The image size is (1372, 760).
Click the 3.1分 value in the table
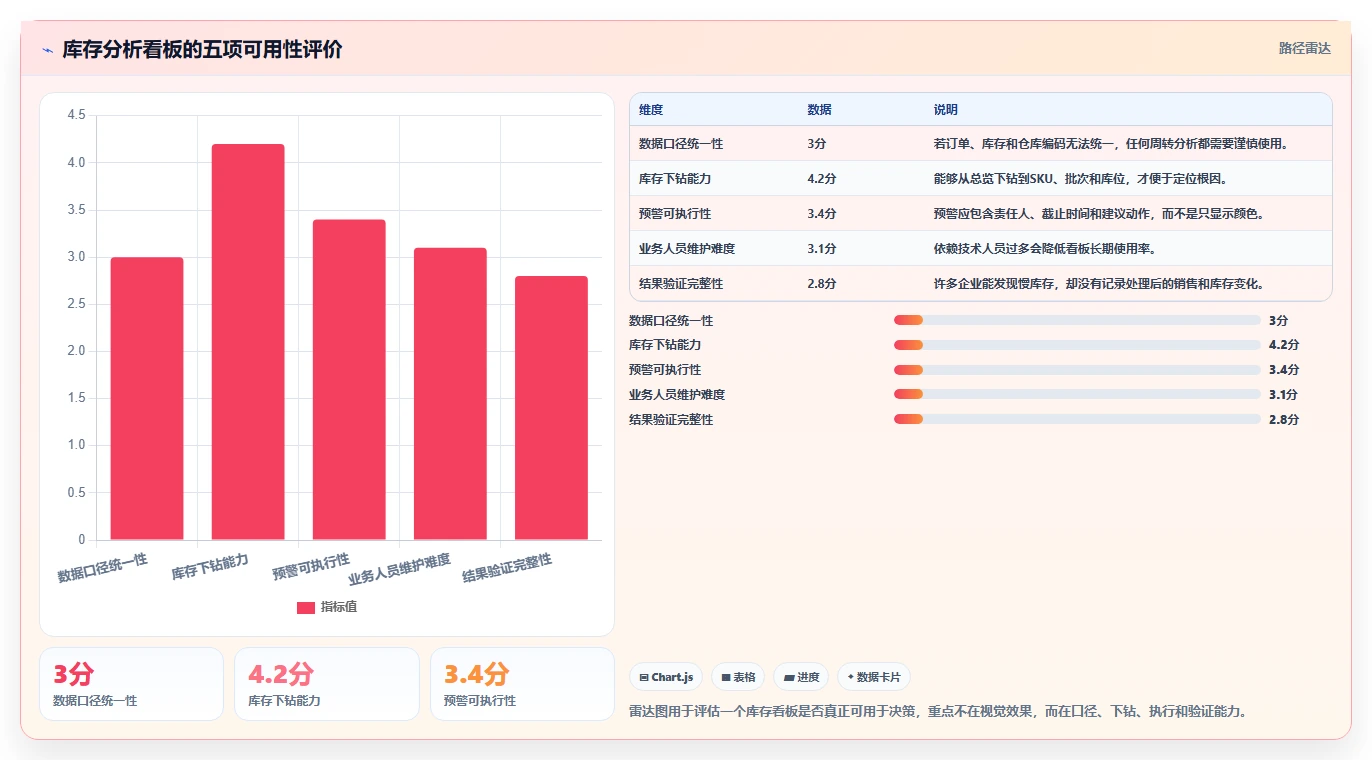coord(822,249)
